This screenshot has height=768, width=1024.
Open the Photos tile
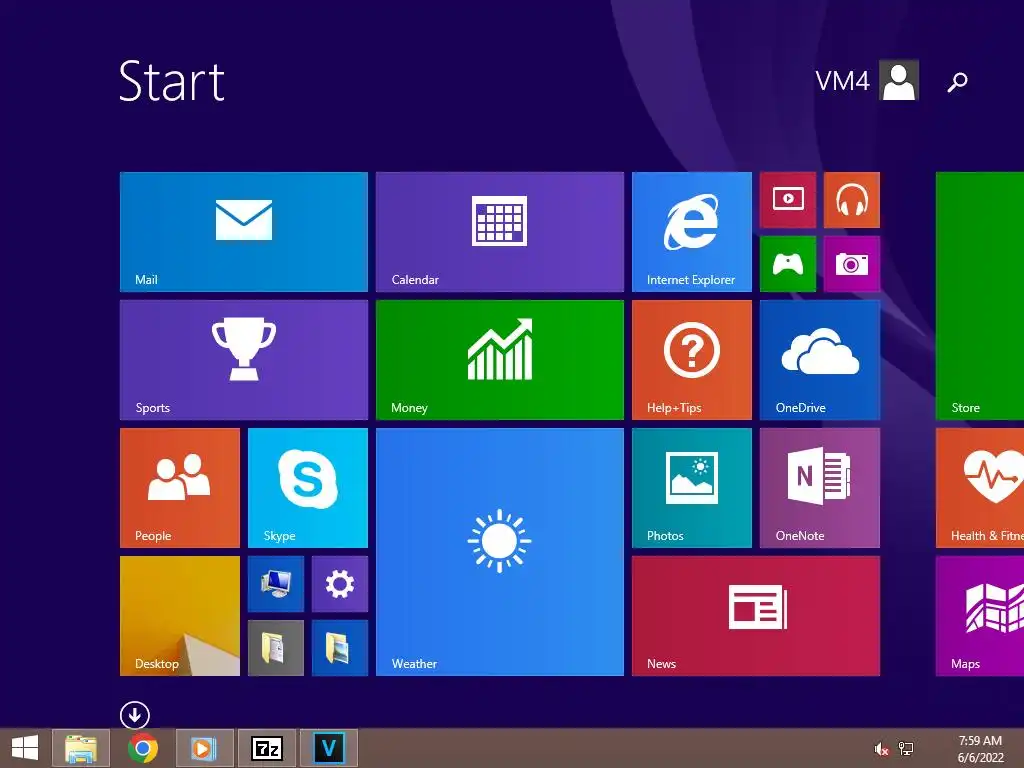tap(692, 488)
